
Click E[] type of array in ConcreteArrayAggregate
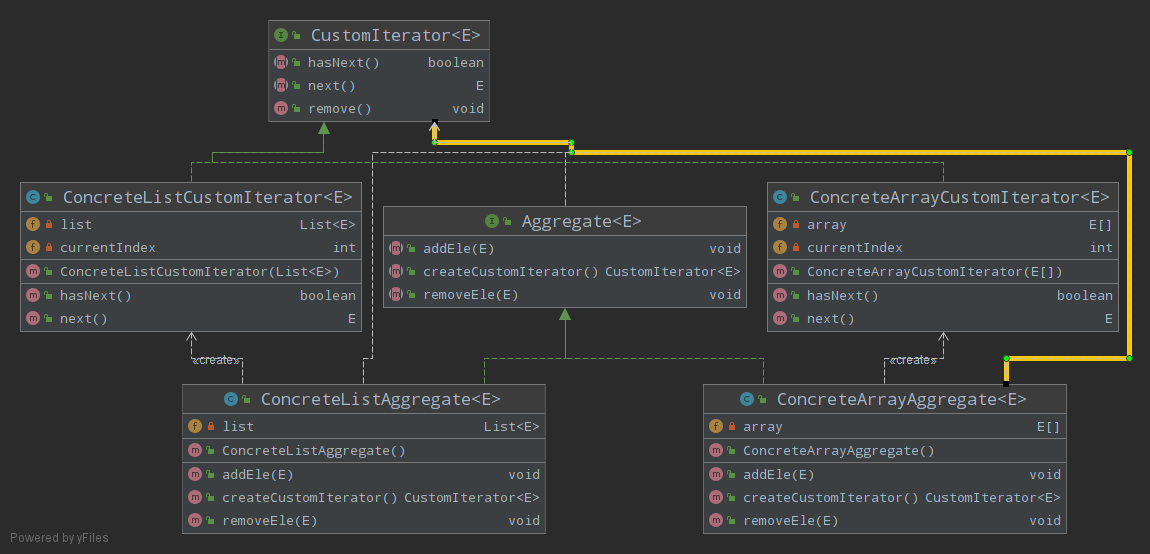(1048, 426)
